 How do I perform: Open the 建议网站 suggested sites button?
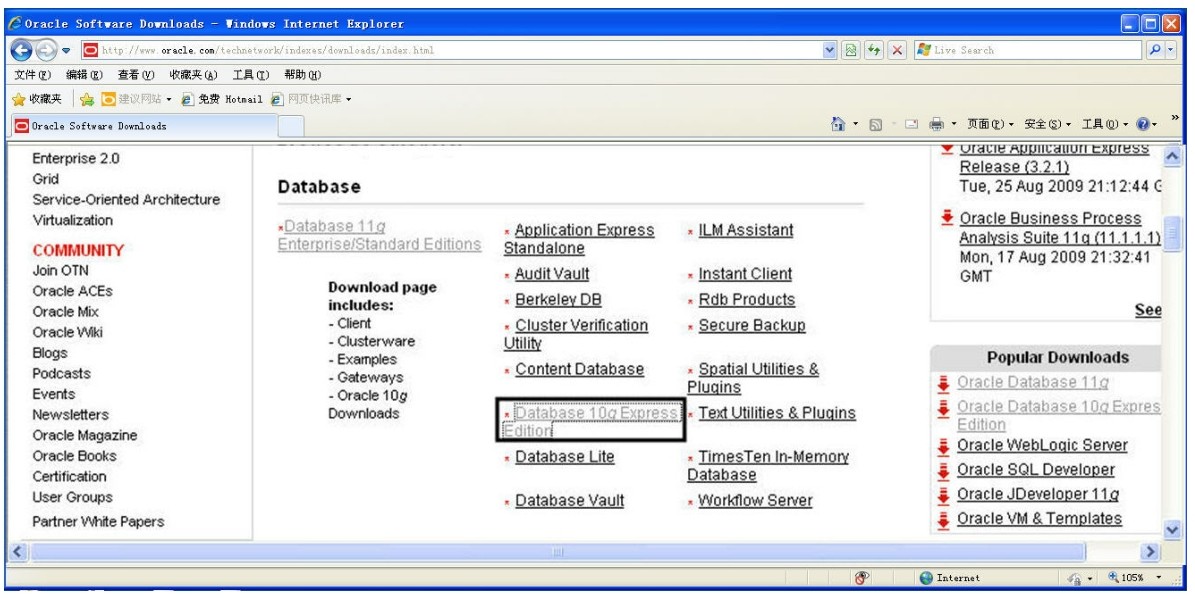136,99
